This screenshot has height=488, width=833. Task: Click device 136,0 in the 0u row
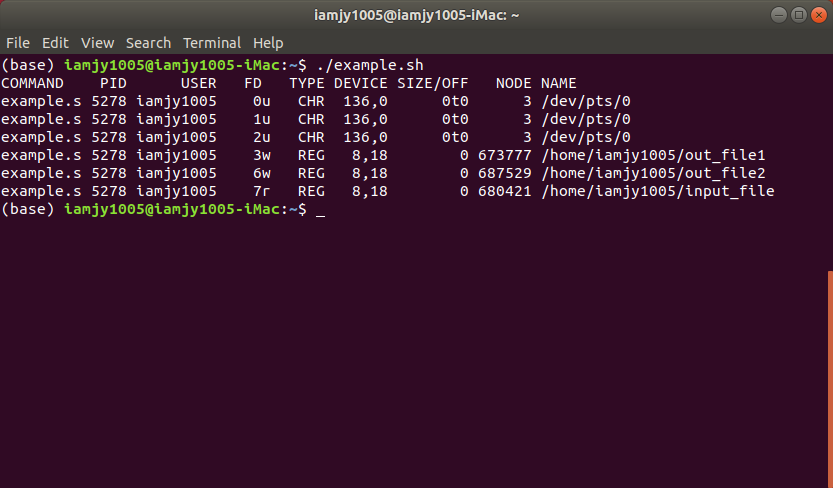[366, 101]
